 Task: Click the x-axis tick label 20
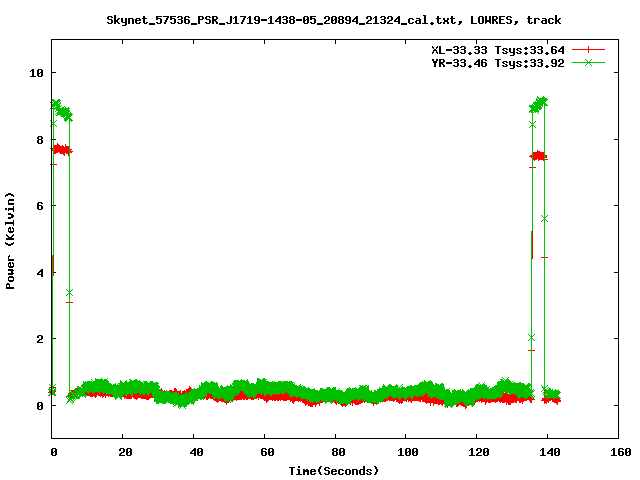(x=125, y=452)
